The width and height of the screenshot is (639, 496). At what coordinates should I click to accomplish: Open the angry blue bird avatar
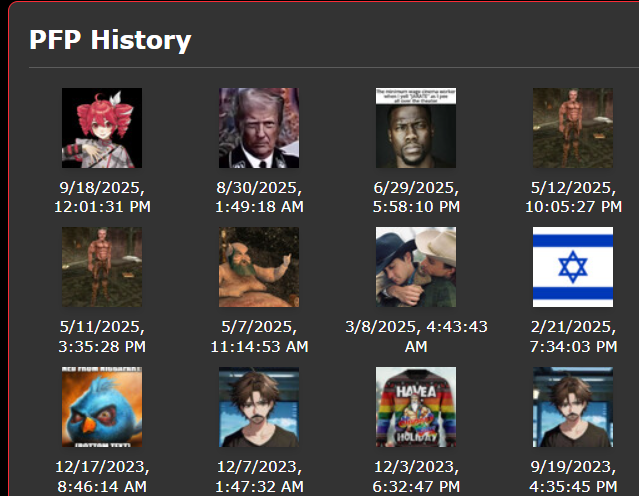102,407
